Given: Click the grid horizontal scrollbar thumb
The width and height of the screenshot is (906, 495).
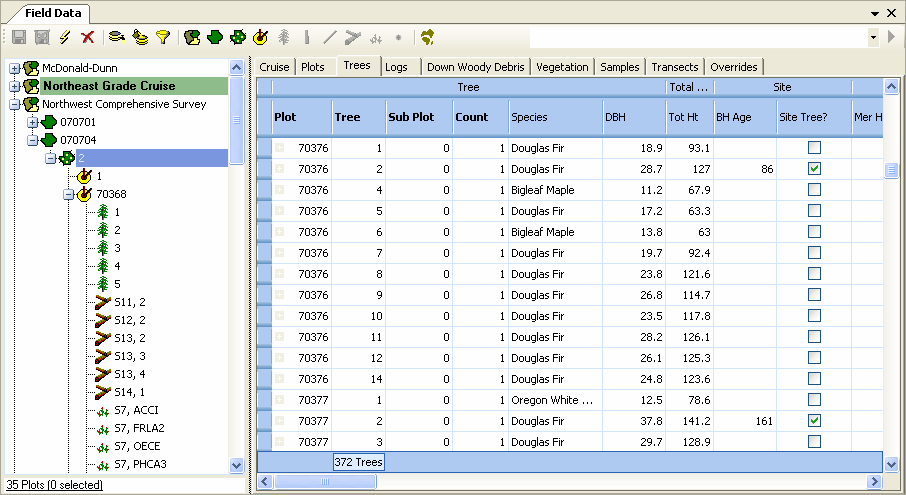Looking at the screenshot, I should 325,481.
